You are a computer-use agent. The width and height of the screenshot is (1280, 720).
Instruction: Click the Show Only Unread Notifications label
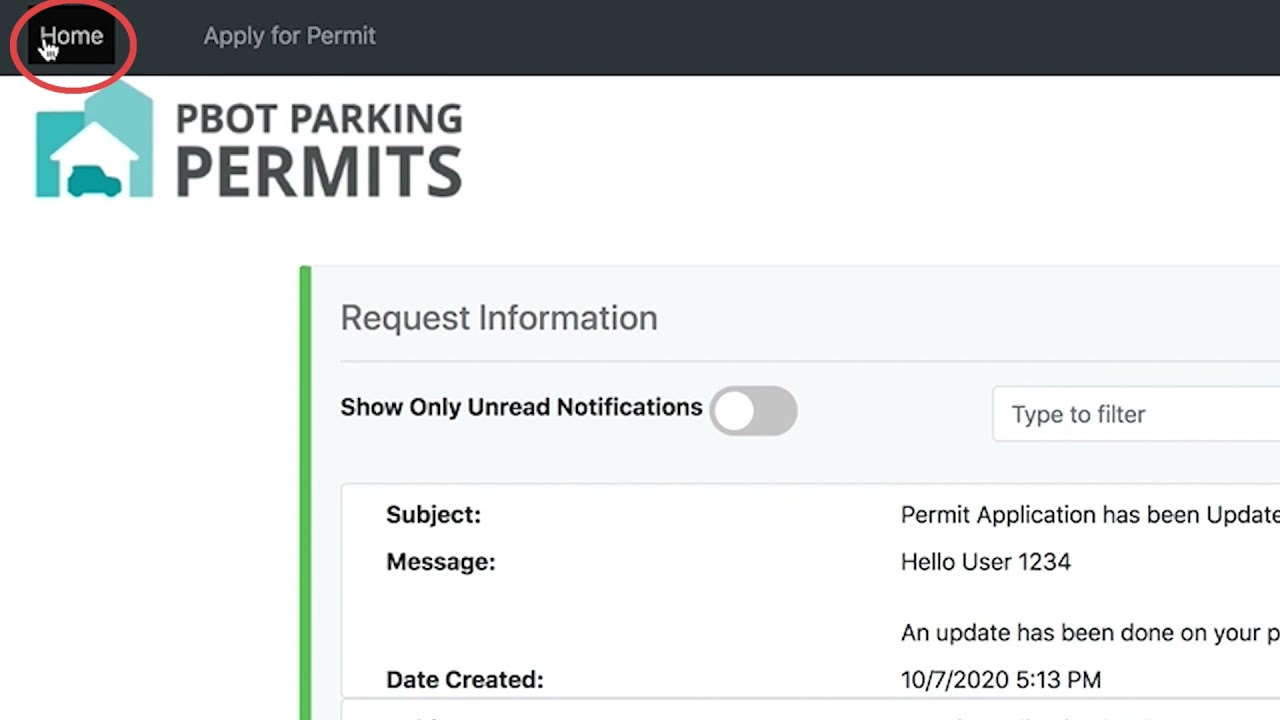pos(521,407)
